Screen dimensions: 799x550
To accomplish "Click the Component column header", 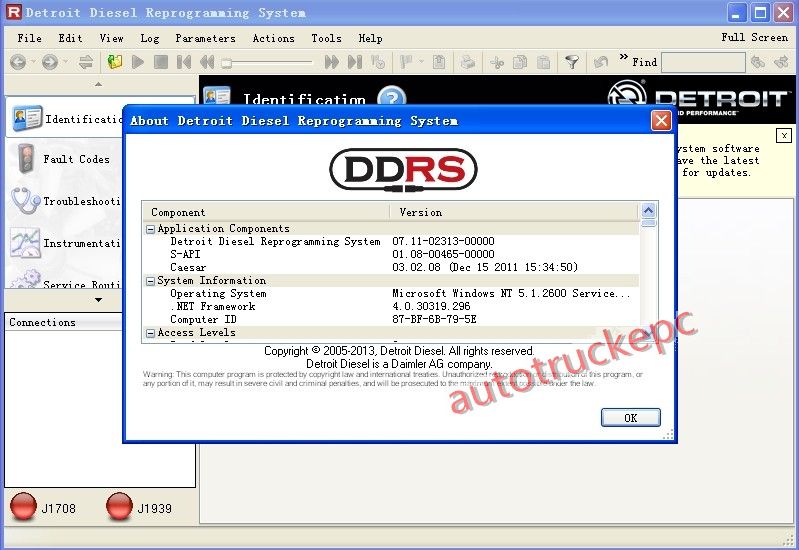I will click(x=267, y=212).
